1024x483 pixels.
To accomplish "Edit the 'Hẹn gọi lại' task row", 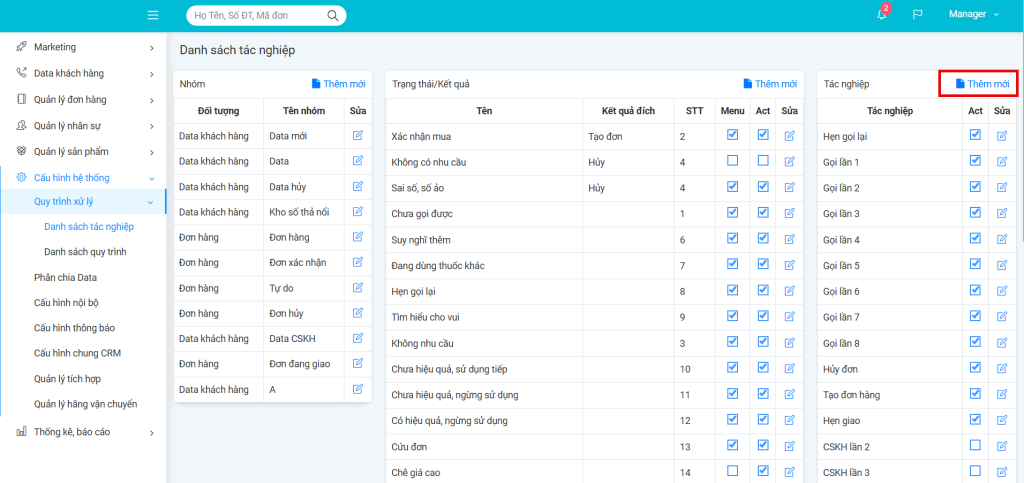I will click(1002, 135).
